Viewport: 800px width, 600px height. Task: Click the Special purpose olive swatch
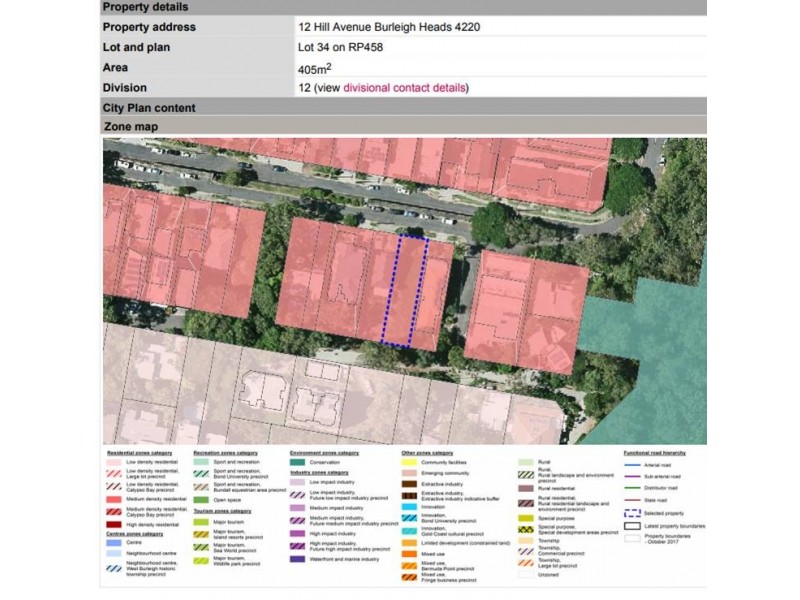point(526,518)
